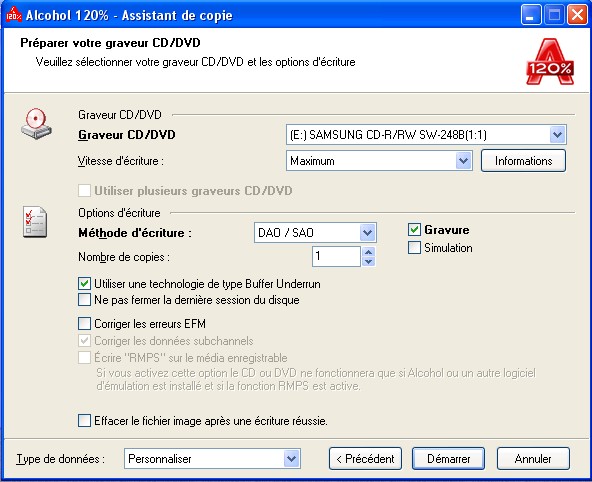This screenshot has height=482, width=592.
Task: Click the Précédent button
Action: [x=365, y=459]
